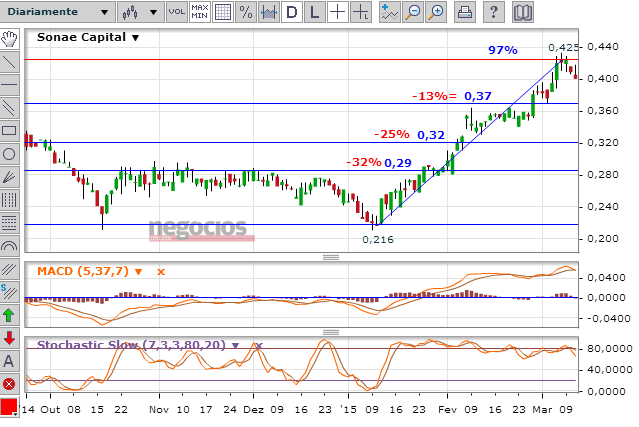The width and height of the screenshot is (639, 427).
Task: Click the splitter handle above Stochastic panel
Action: coord(331,332)
